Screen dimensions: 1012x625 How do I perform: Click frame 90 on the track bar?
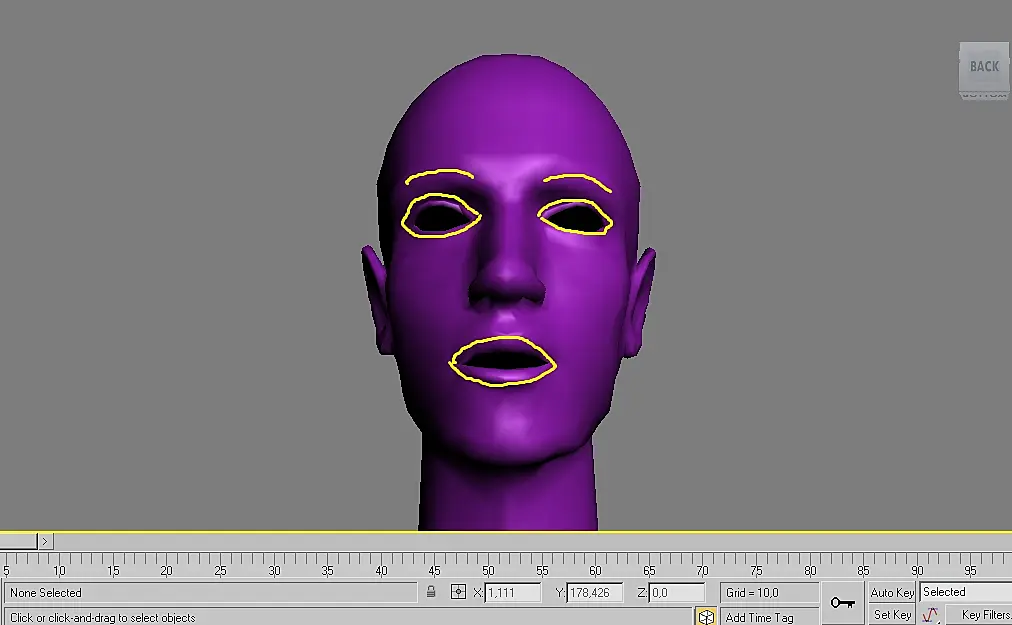tap(916, 570)
